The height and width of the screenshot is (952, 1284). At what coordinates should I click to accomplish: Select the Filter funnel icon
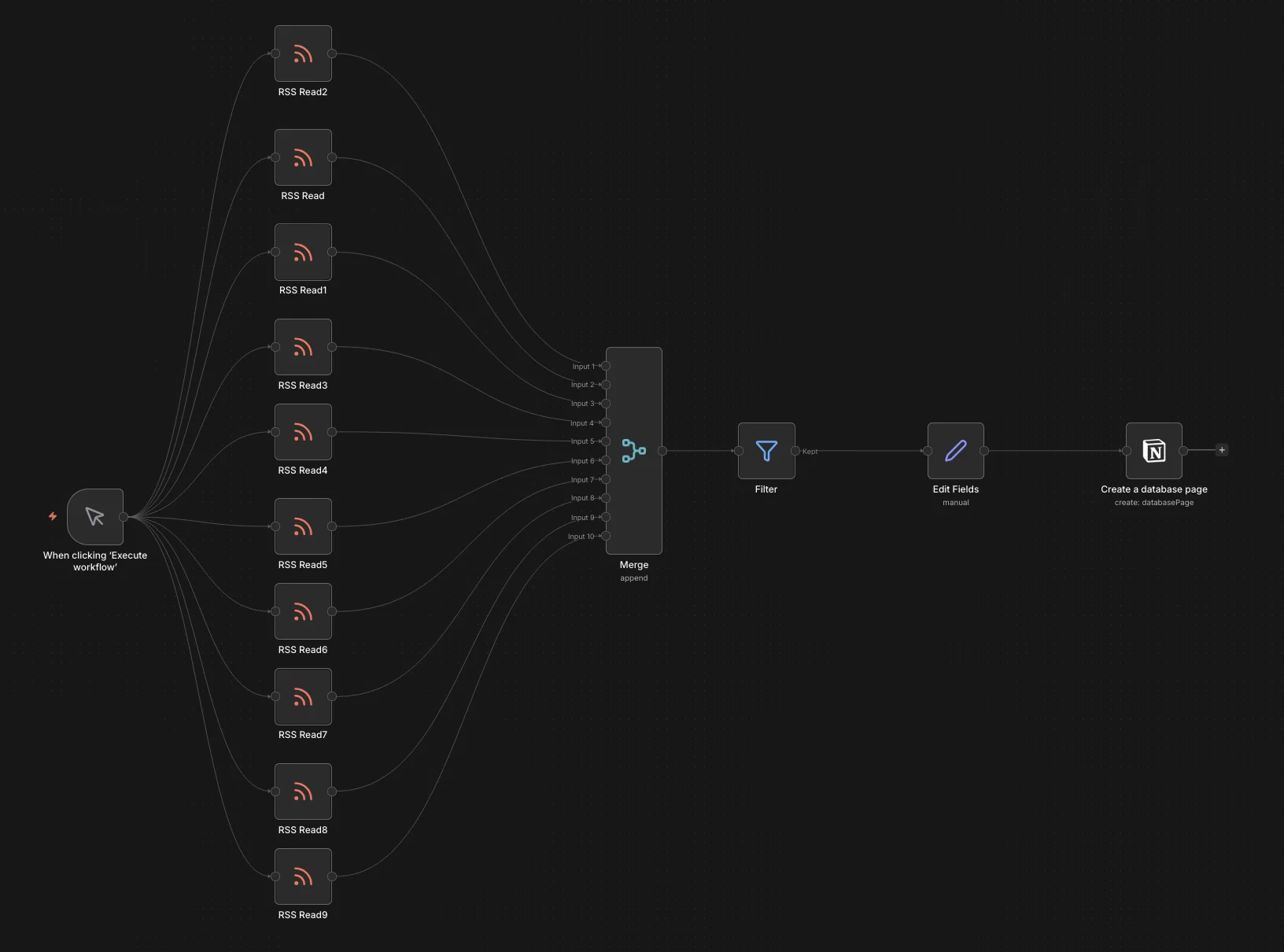(766, 451)
